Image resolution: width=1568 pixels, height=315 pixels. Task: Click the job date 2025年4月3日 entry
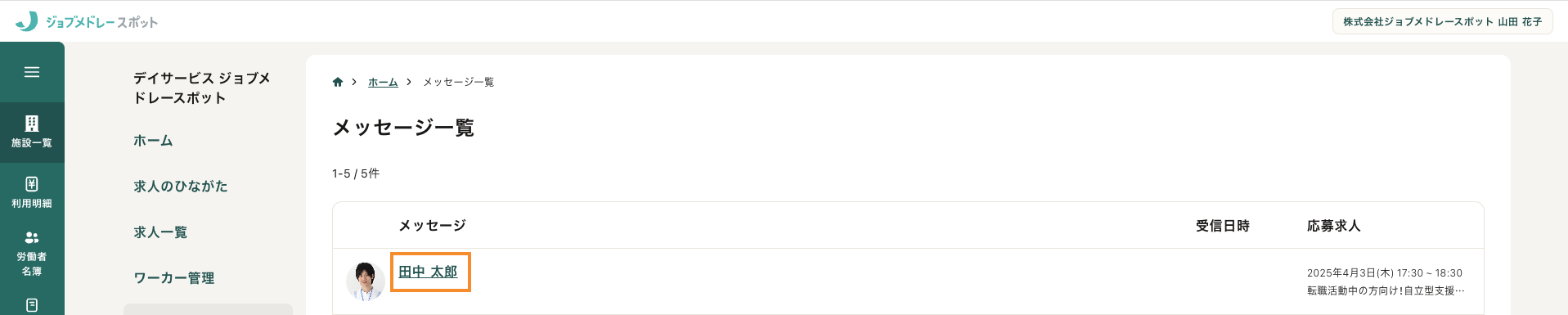coord(1385,273)
